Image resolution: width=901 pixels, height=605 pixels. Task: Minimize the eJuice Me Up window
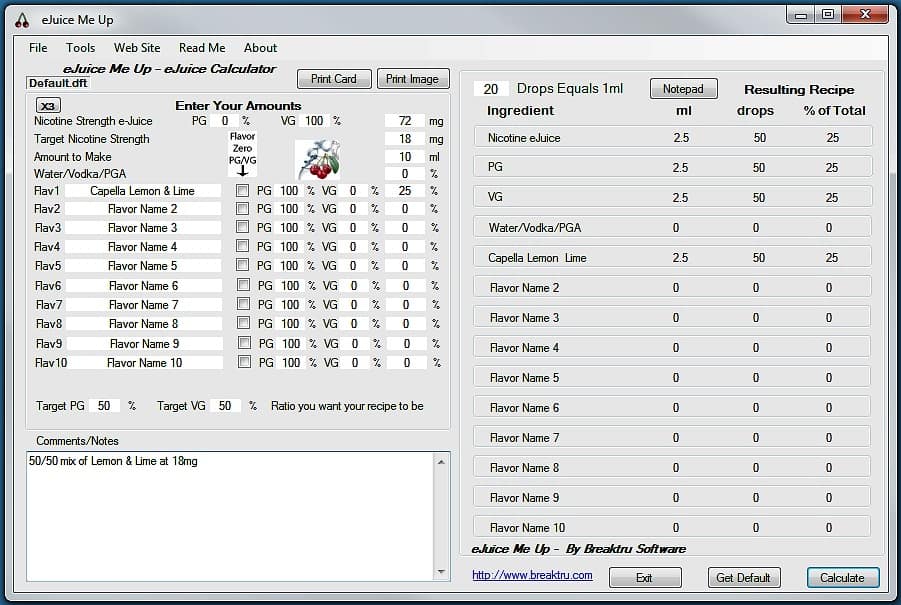(801, 14)
